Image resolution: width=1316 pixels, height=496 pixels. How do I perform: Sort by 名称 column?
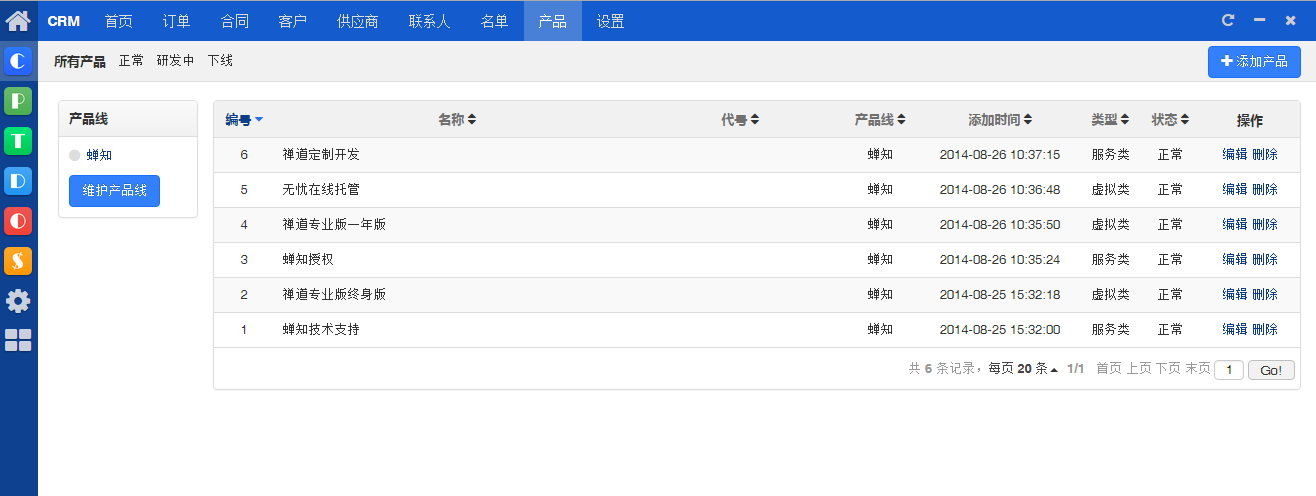coord(457,120)
